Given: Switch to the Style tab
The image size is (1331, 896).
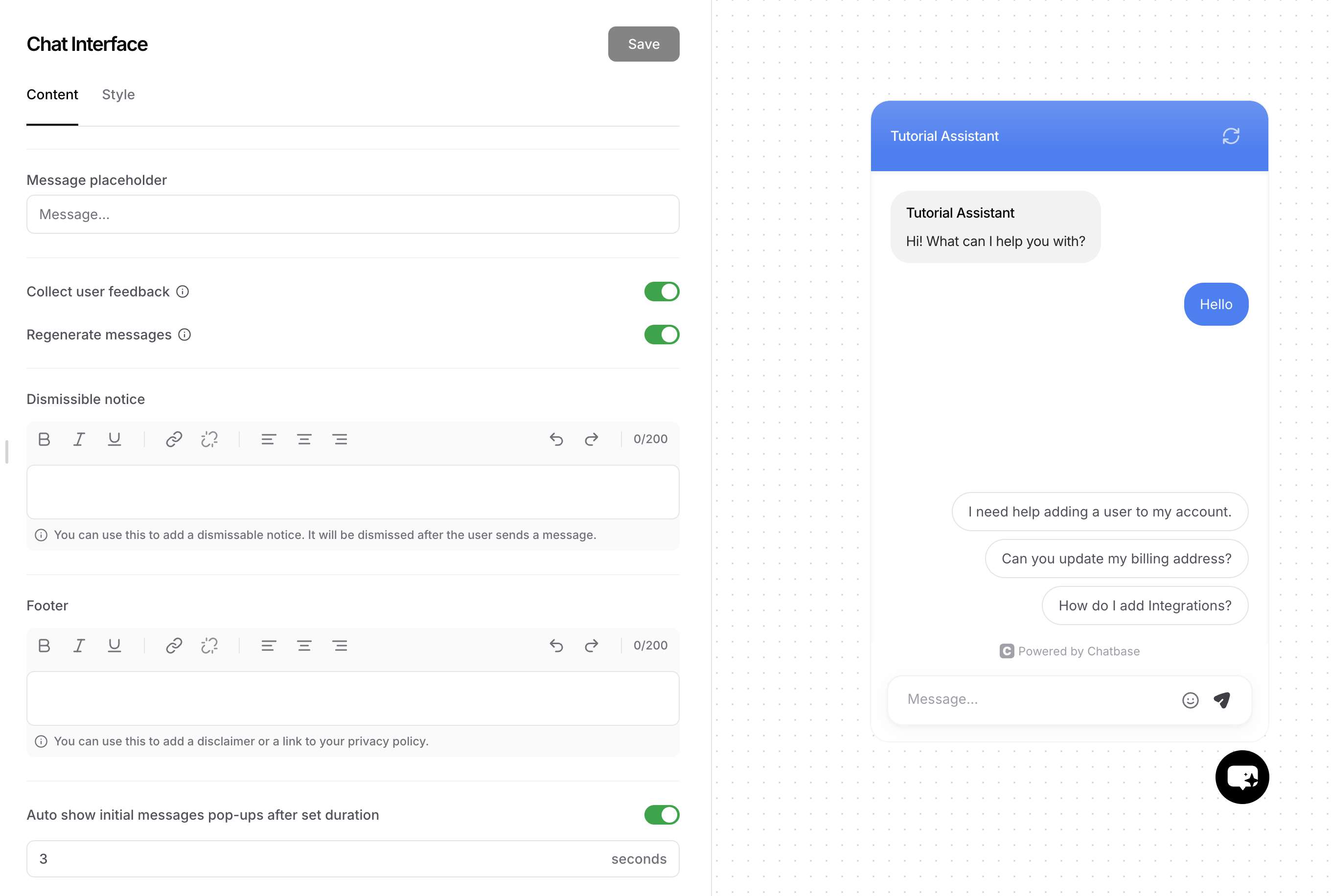Looking at the screenshot, I should tap(118, 94).
